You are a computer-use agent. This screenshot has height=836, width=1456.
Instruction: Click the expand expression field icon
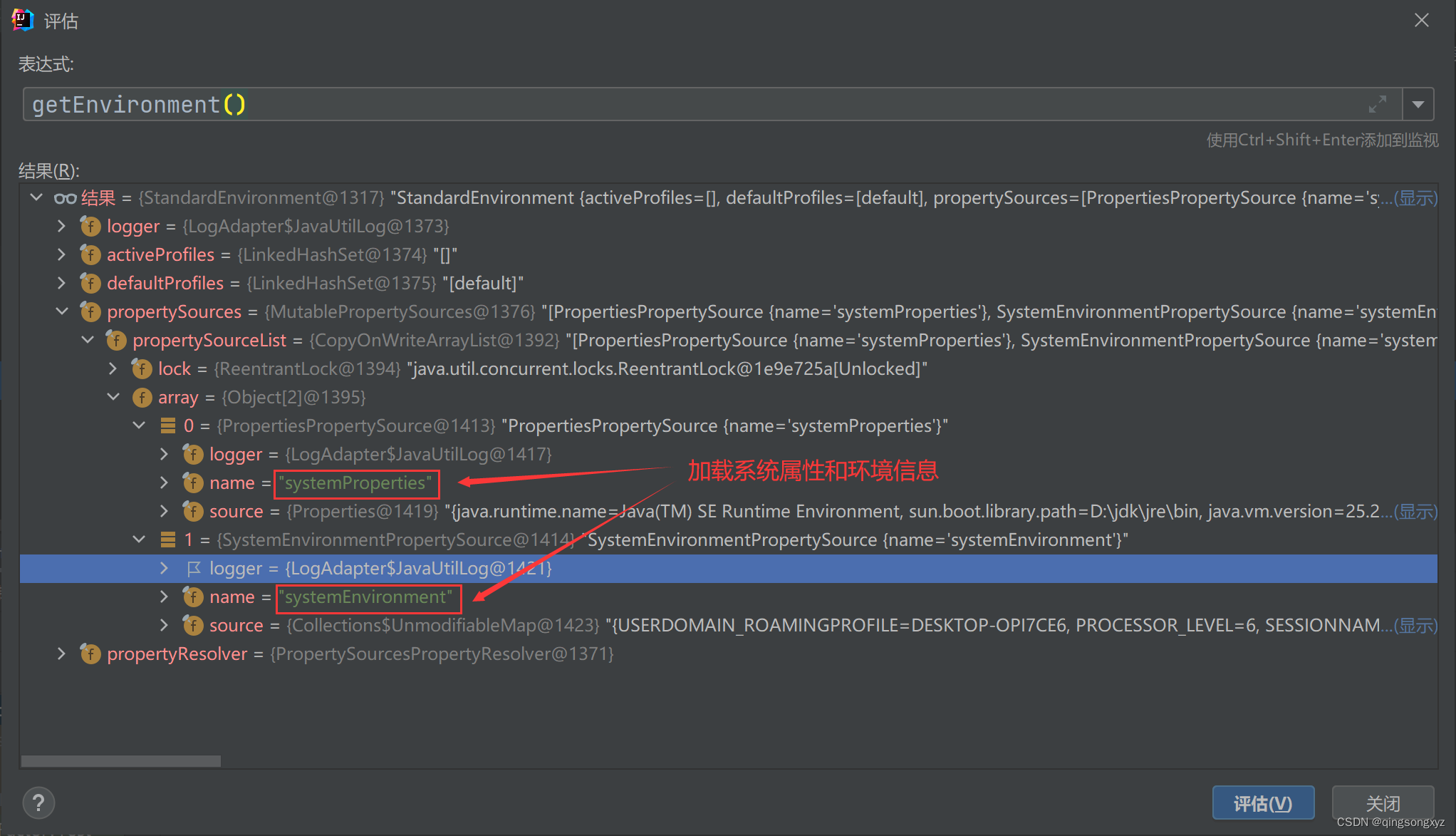tap(1377, 104)
